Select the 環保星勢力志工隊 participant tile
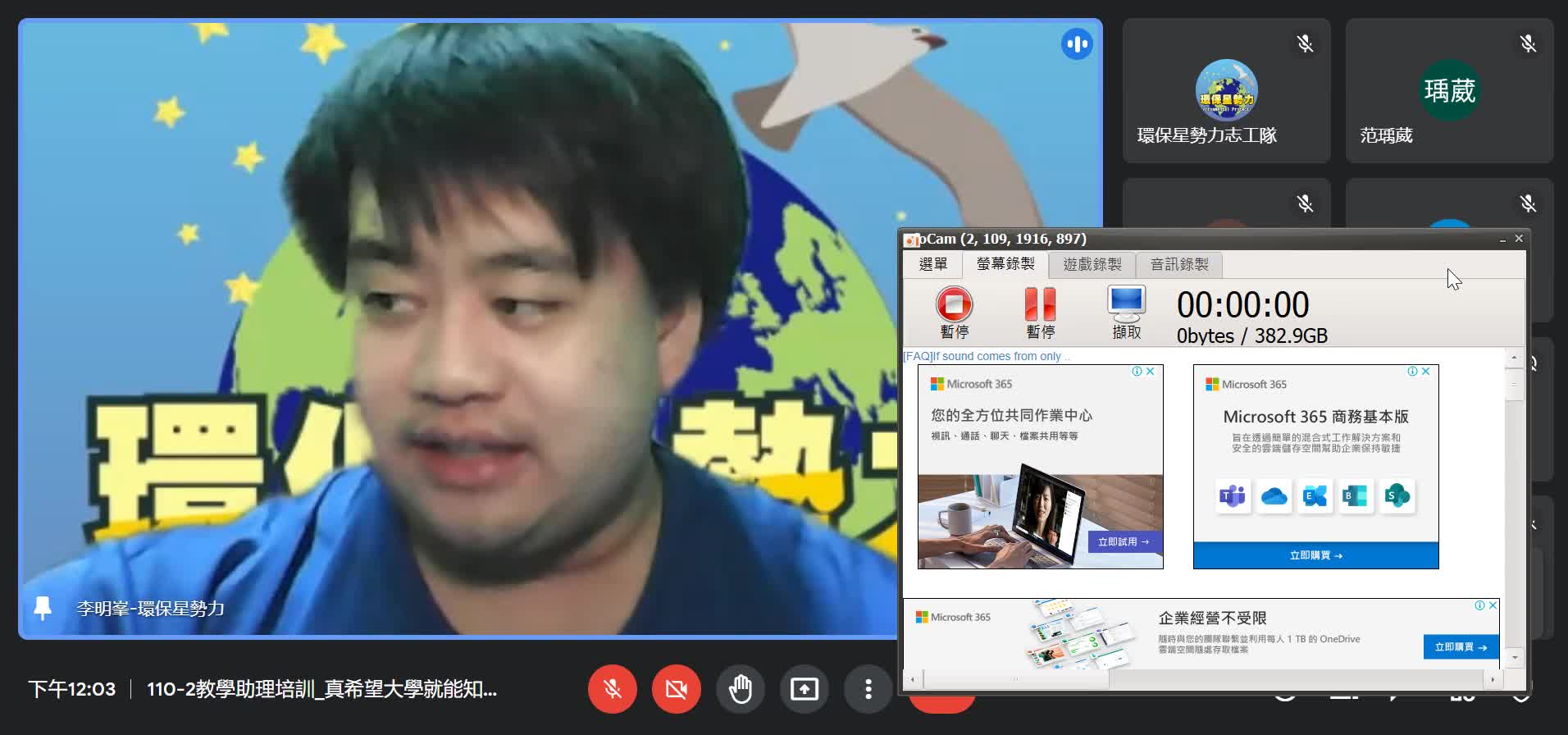This screenshot has height=735, width=1568. (1226, 90)
